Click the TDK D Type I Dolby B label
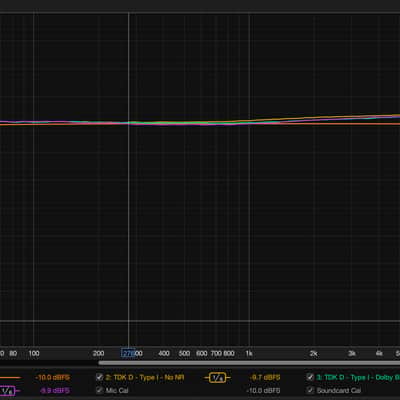 pyautogui.click(x=358, y=377)
